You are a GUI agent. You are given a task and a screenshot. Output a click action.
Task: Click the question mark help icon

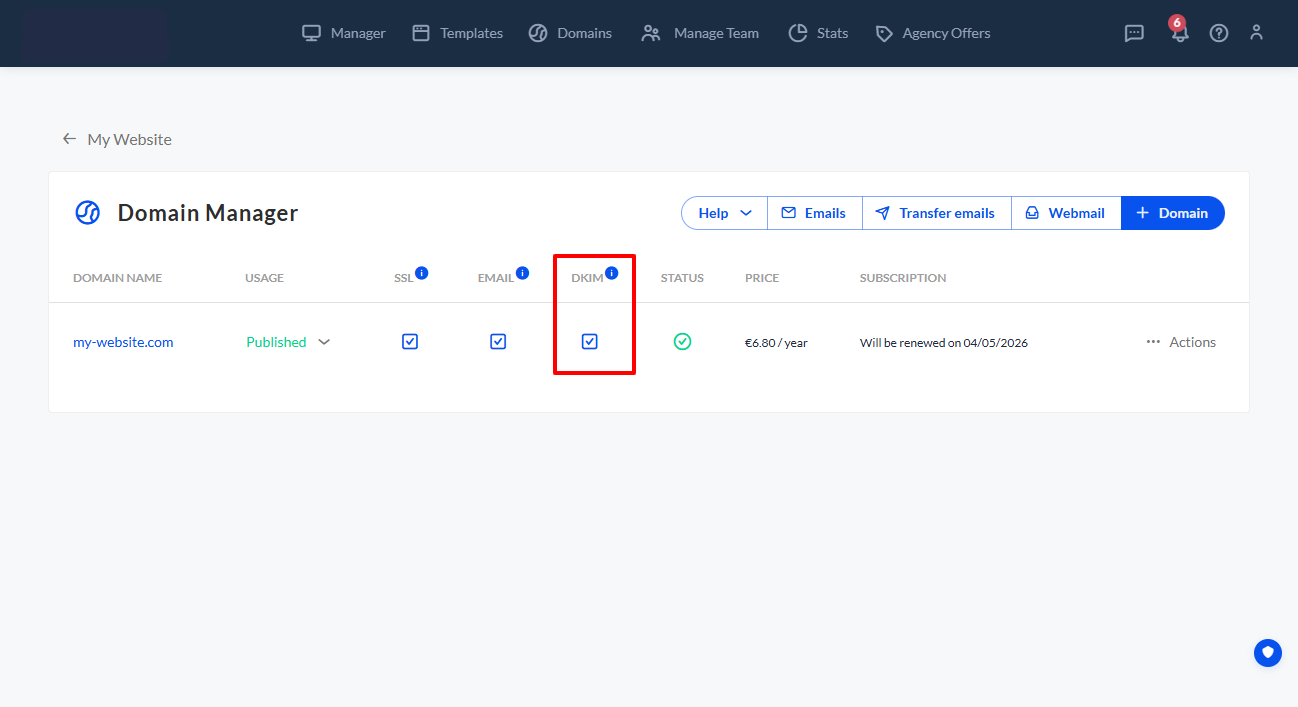pyautogui.click(x=1218, y=33)
